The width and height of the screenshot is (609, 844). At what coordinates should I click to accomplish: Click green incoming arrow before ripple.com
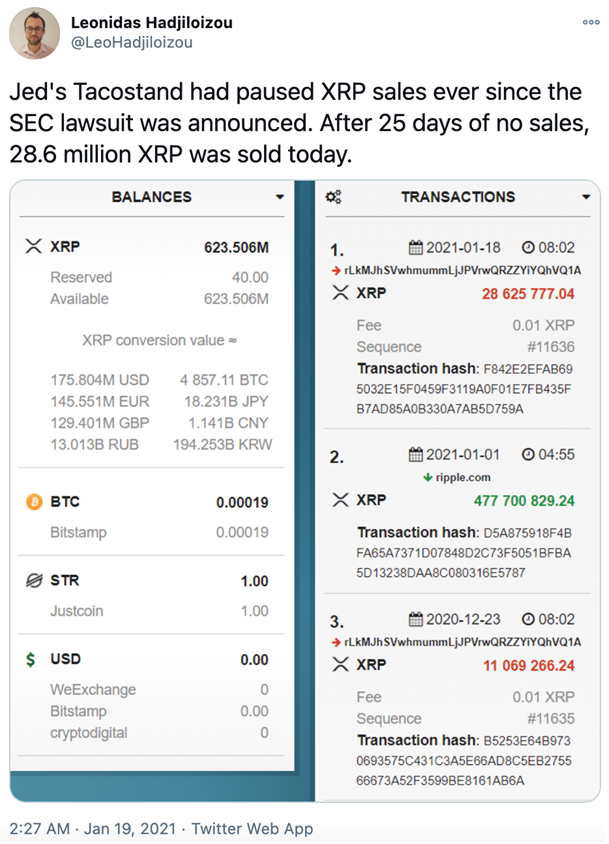[427, 478]
